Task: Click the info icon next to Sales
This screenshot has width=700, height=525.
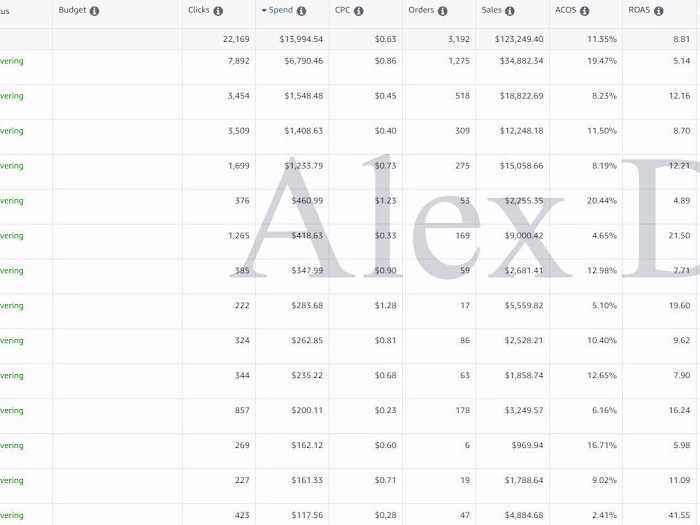Action: 510,11
